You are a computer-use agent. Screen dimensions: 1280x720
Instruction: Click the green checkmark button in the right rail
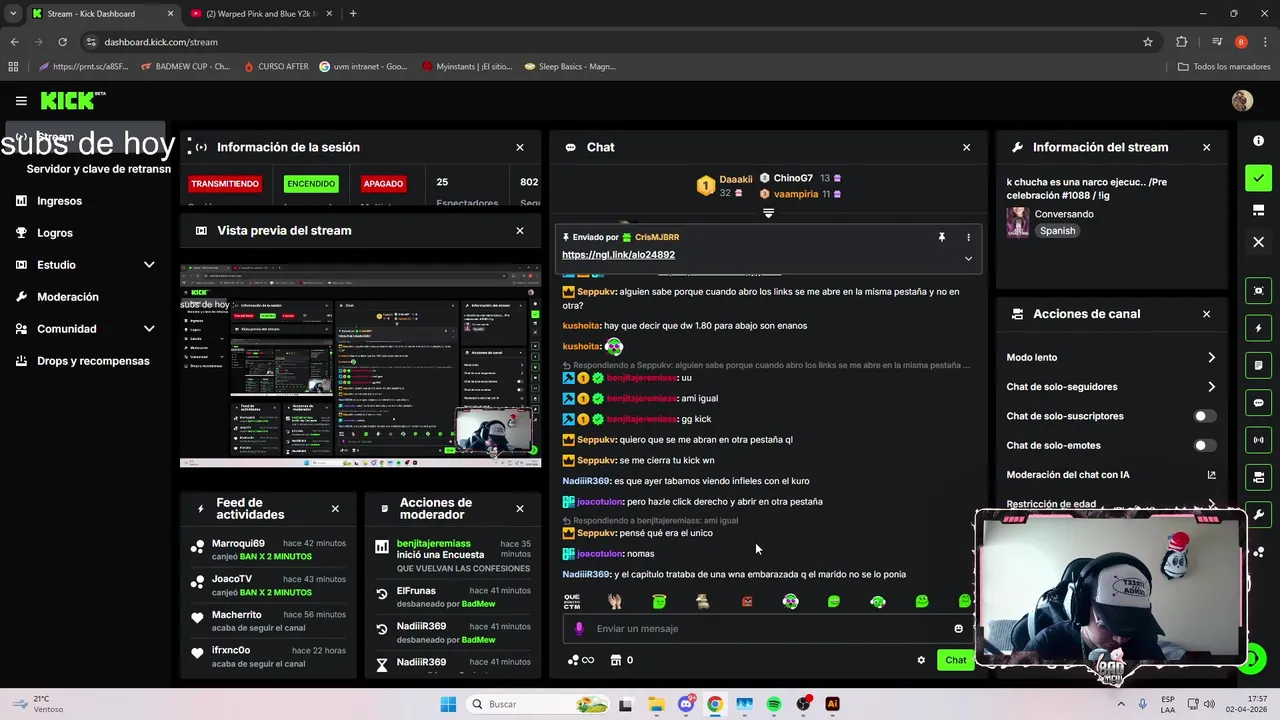pos(1258,178)
